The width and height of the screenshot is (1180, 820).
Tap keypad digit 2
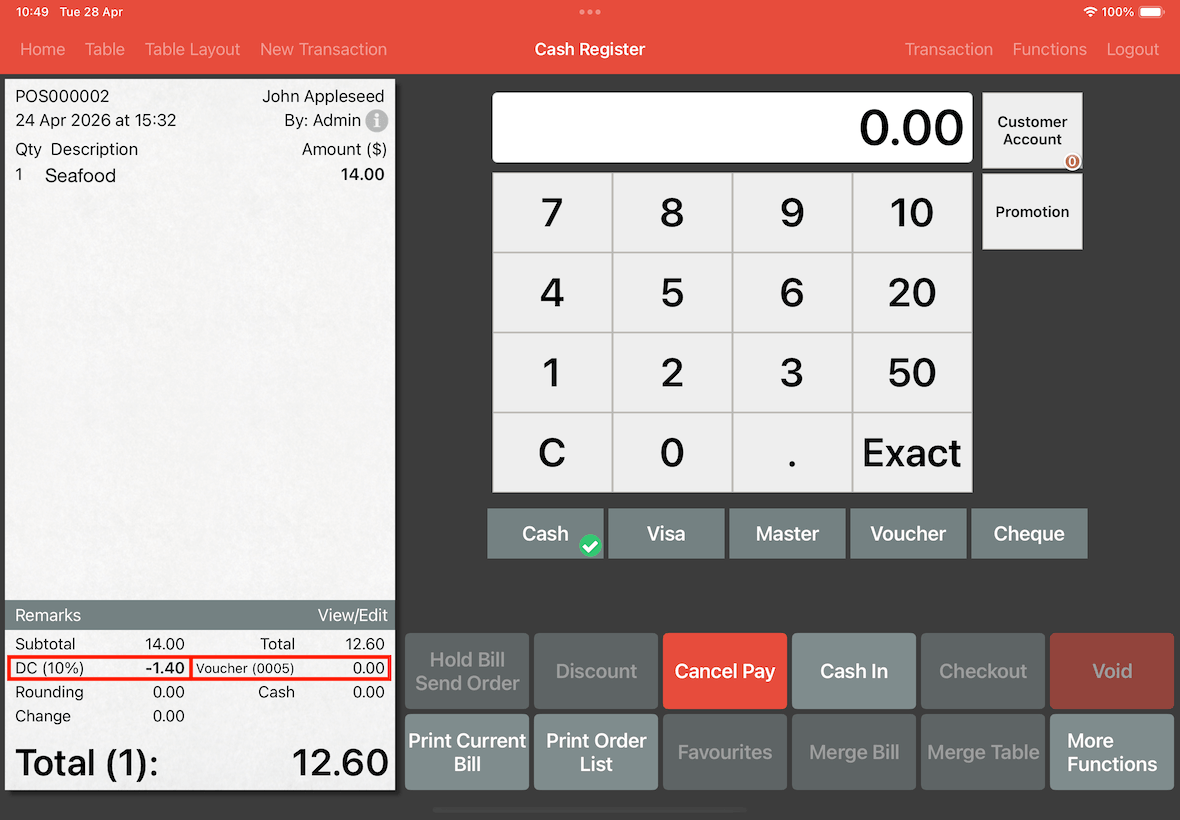[x=672, y=372]
